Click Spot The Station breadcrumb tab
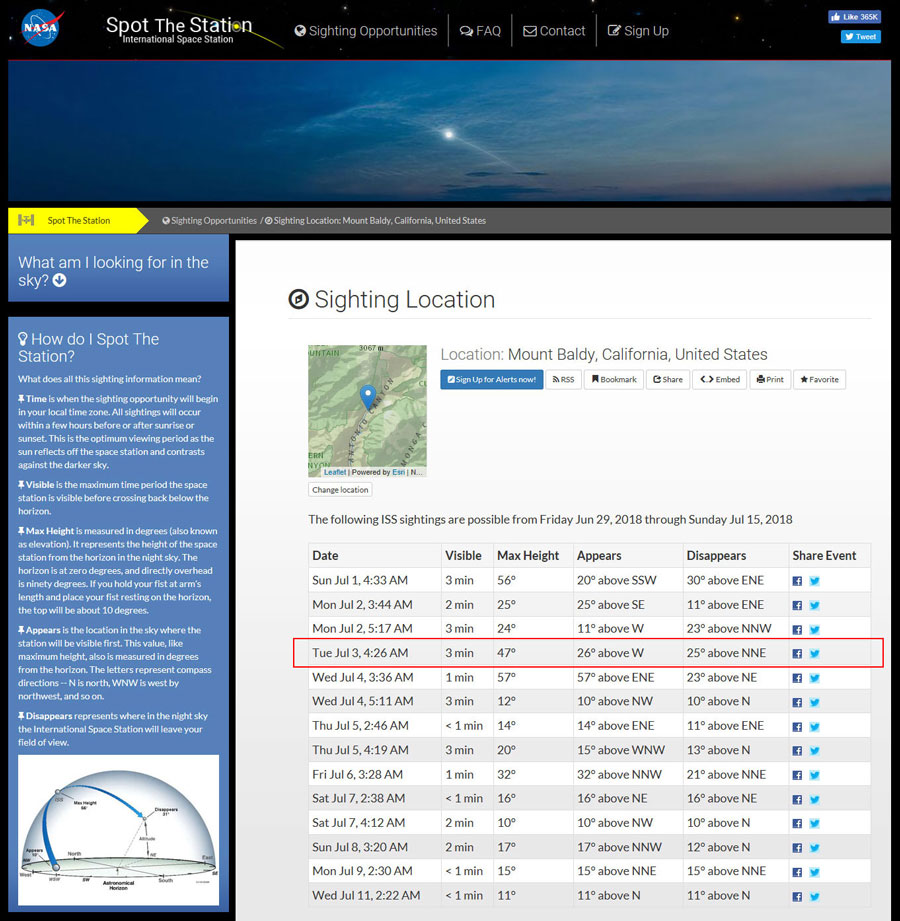Viewport: 900px width, 921px height. point(79,220)
